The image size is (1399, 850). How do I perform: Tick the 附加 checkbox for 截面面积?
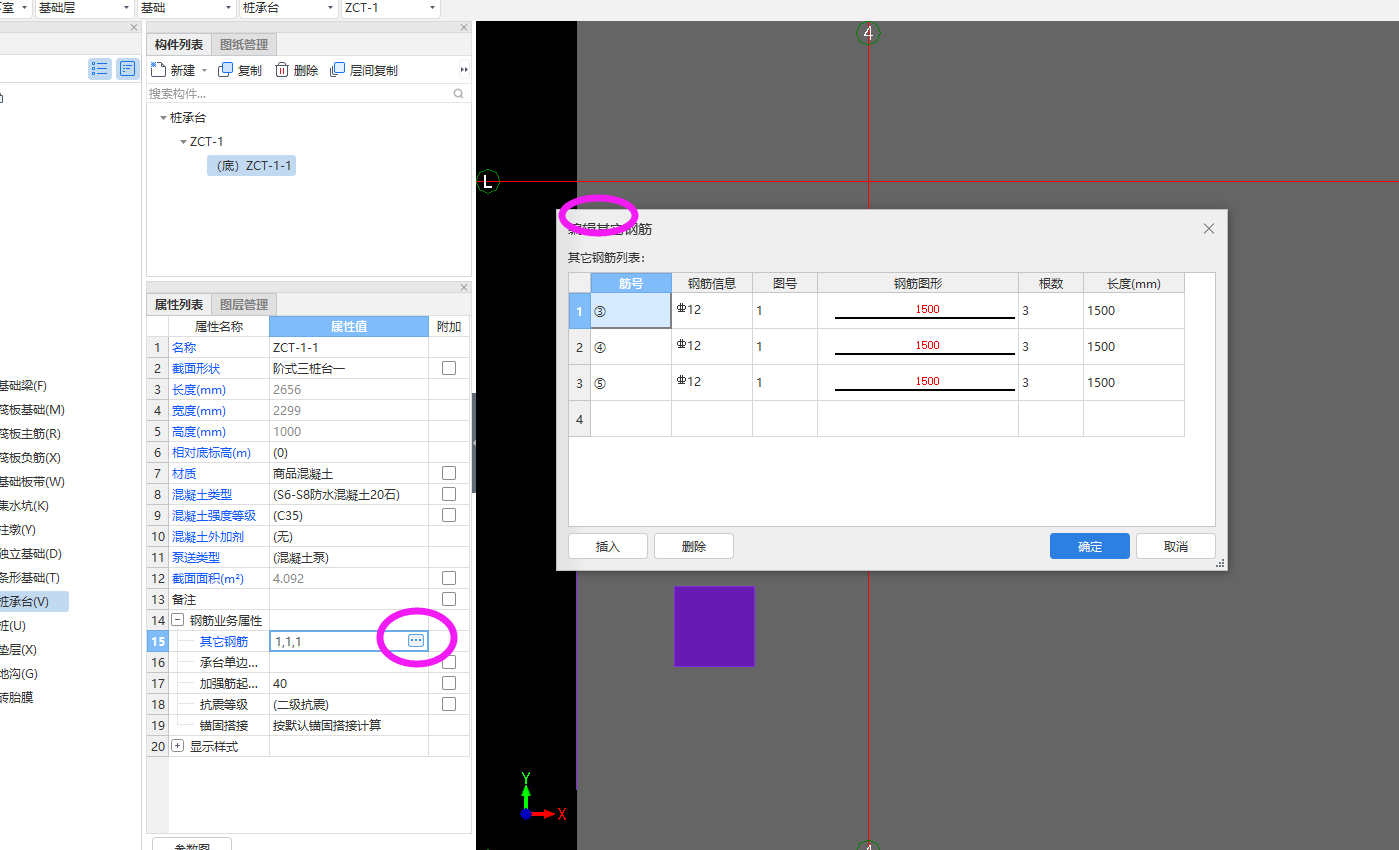tap(449, 578)
